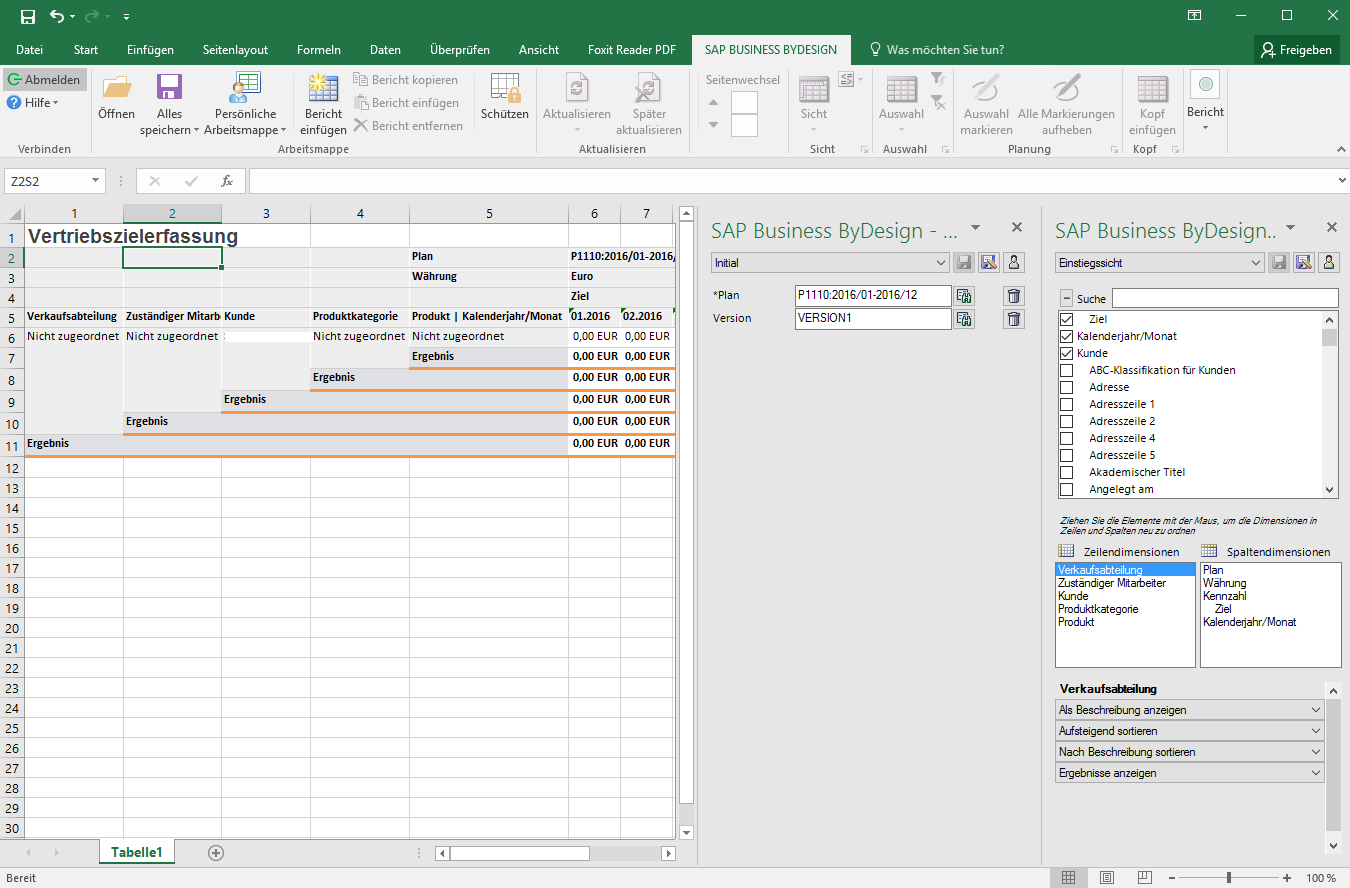
Task: Check ABC-Klassifikation für Kunden checkbox
Action: tap(1066, 370)
